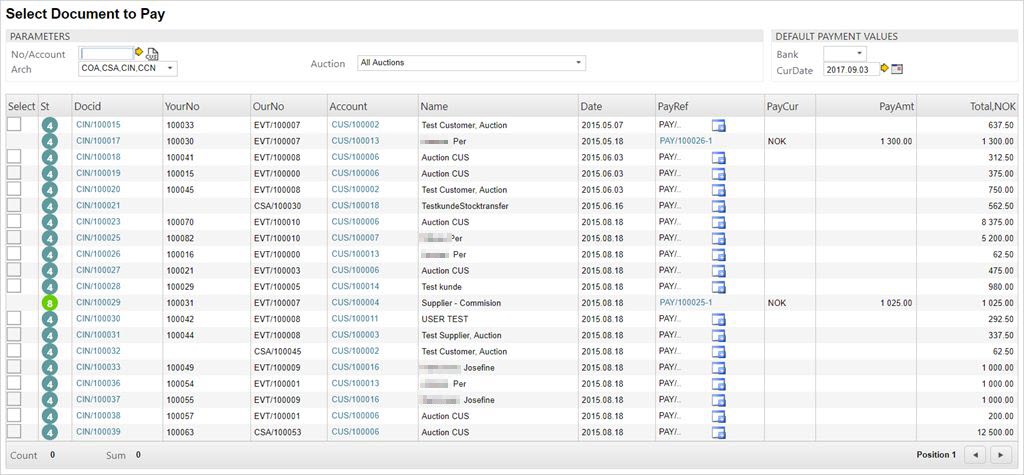Sort by the Docid column header
The width and height of the screenshot is (1024, 475).
coord(88,106)
